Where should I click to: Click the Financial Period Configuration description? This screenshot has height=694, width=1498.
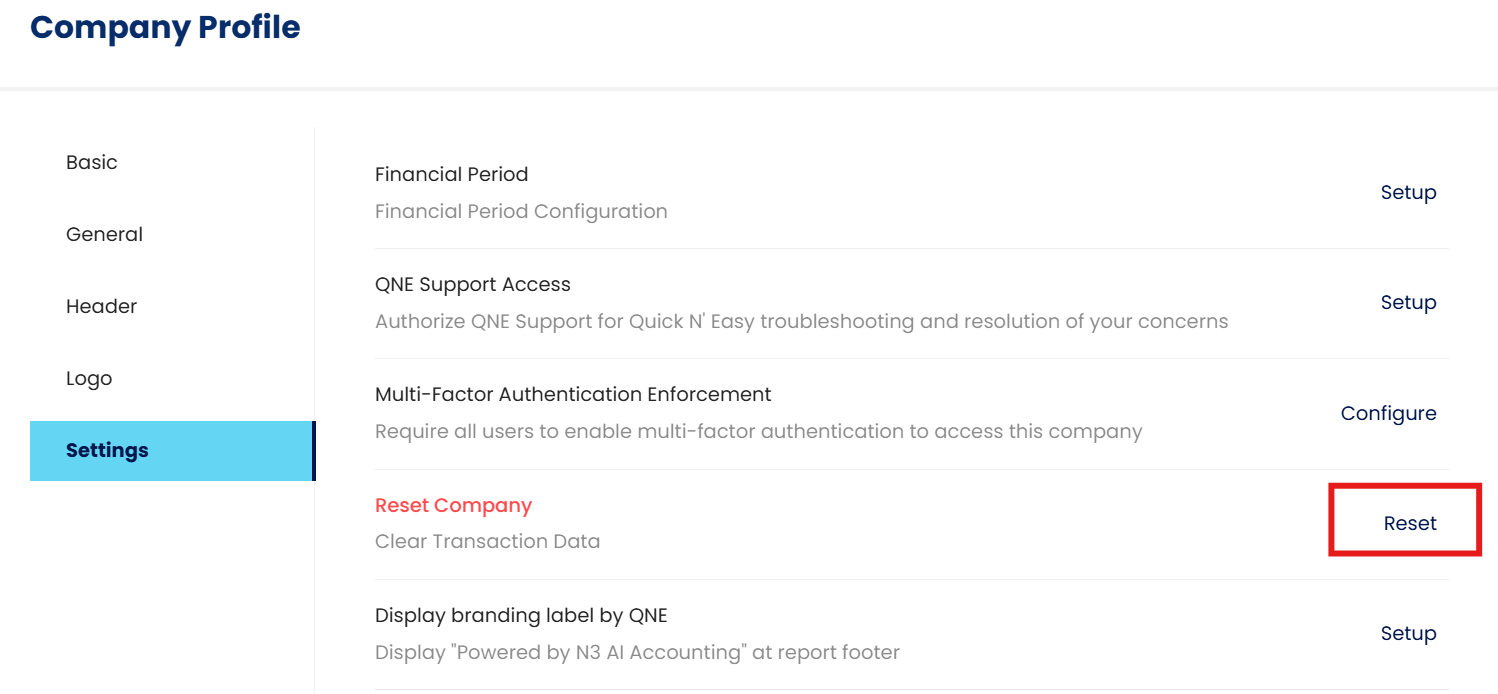(x=521, y=212)
